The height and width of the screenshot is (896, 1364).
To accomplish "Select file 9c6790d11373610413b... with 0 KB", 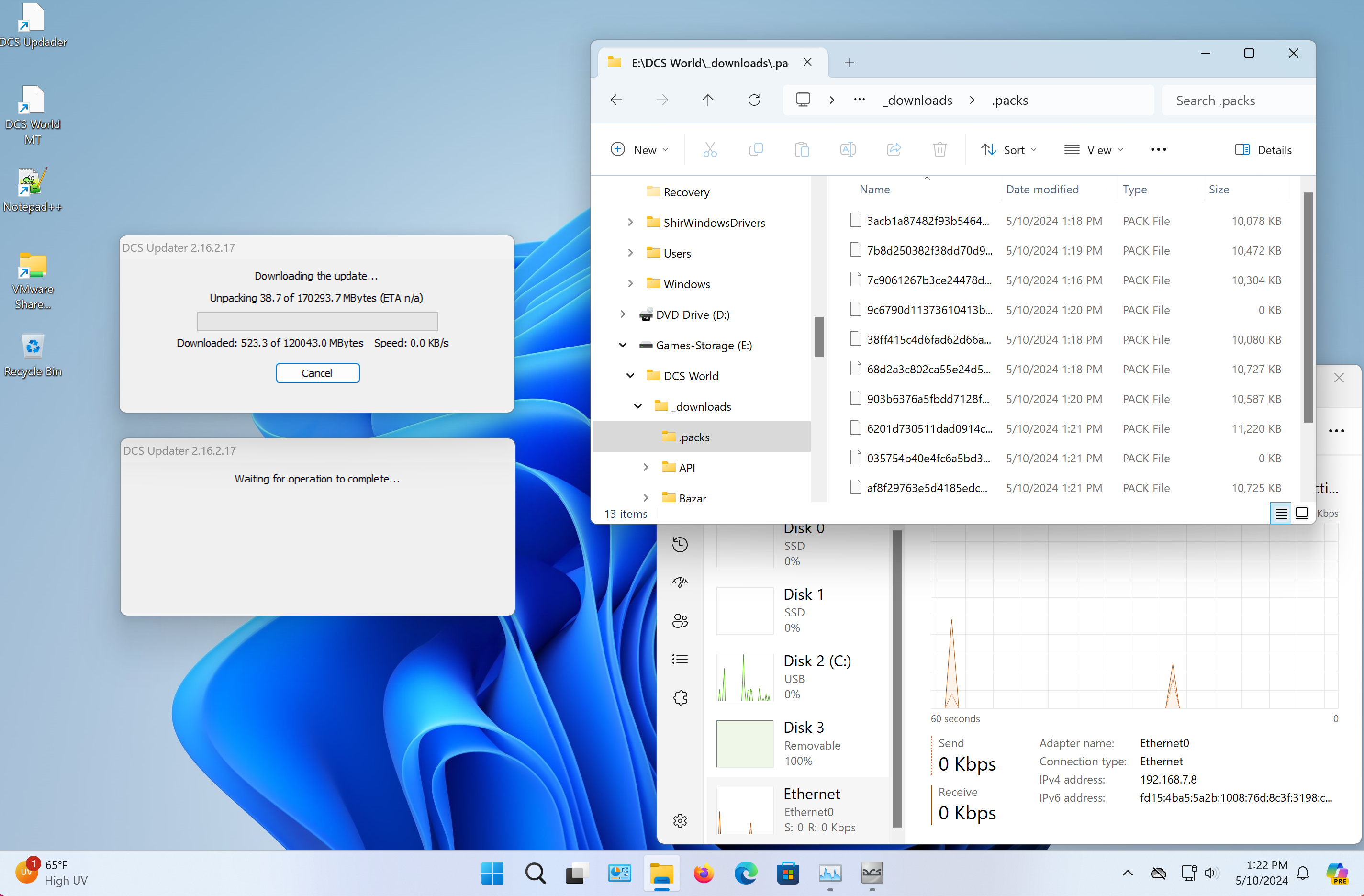I will pyautogui.click(x=1066, y=310).
